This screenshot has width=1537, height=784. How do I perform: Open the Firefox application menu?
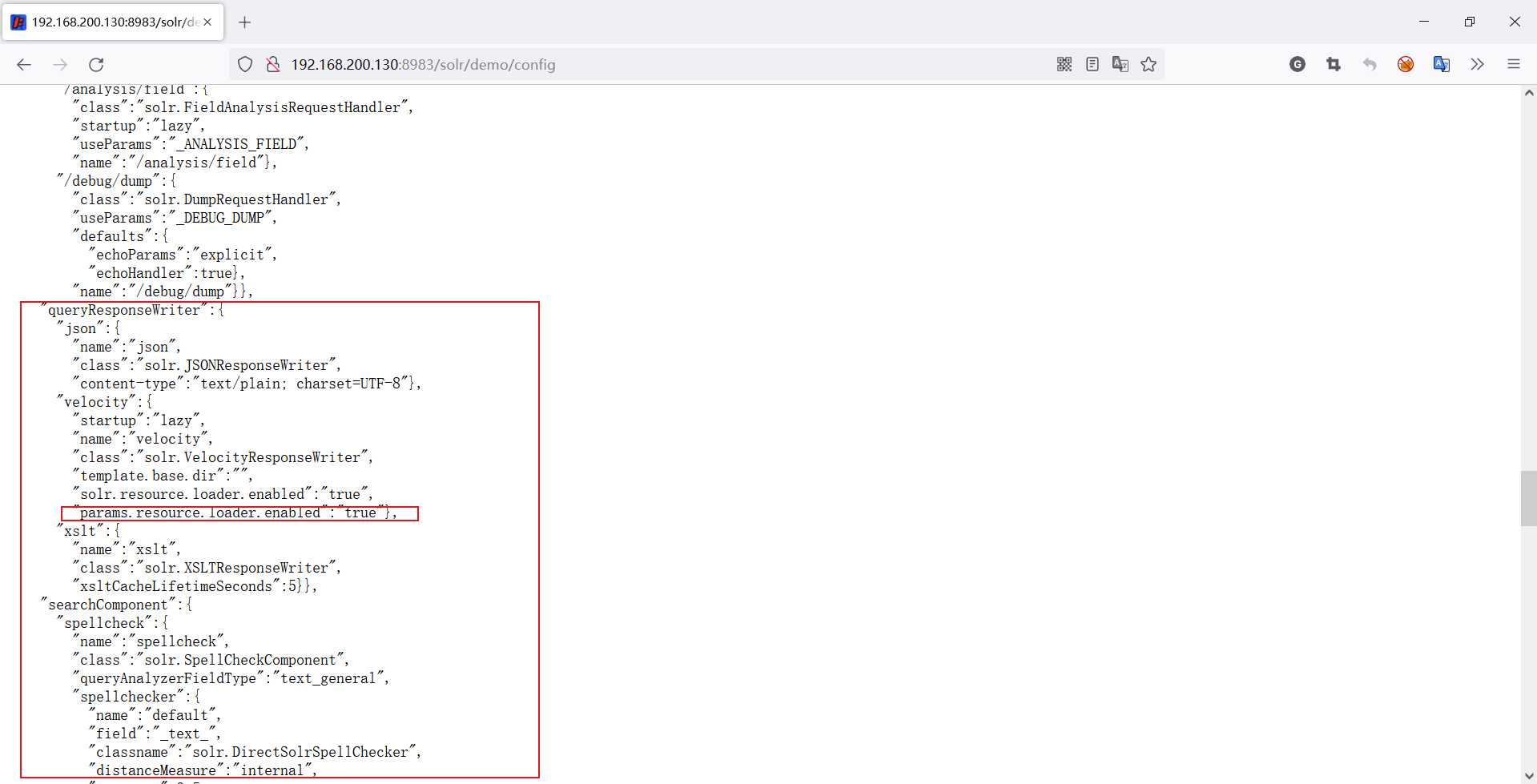(1514, 65)
